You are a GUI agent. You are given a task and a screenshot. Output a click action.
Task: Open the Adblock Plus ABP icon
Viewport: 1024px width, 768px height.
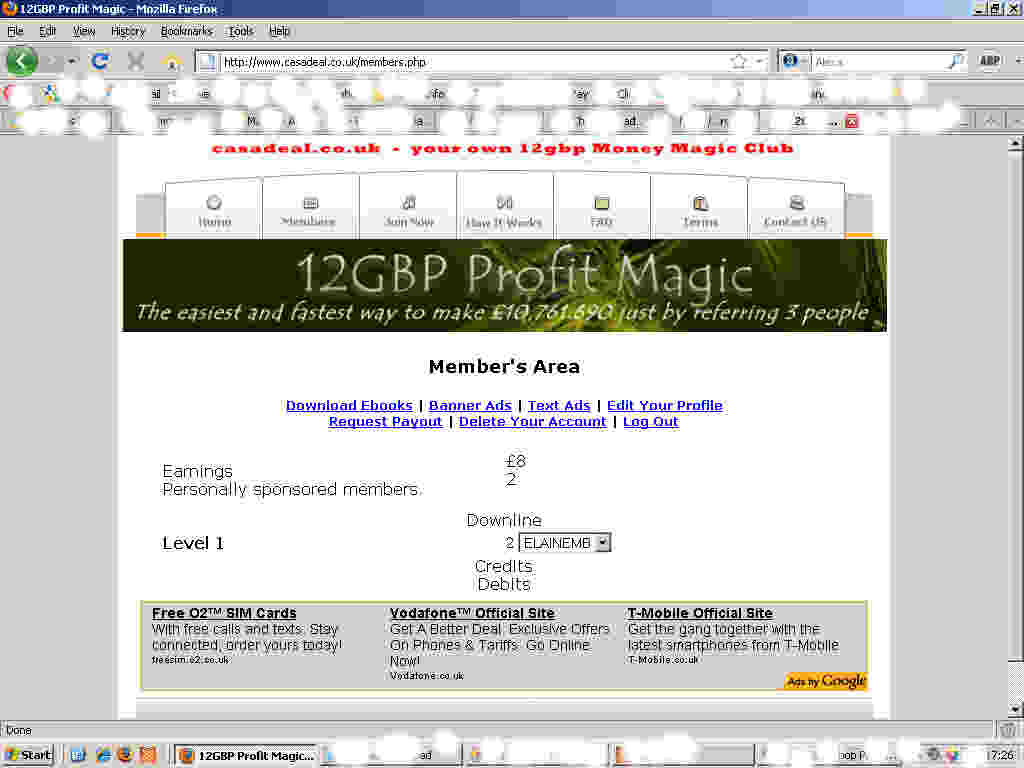pos(989,61)
